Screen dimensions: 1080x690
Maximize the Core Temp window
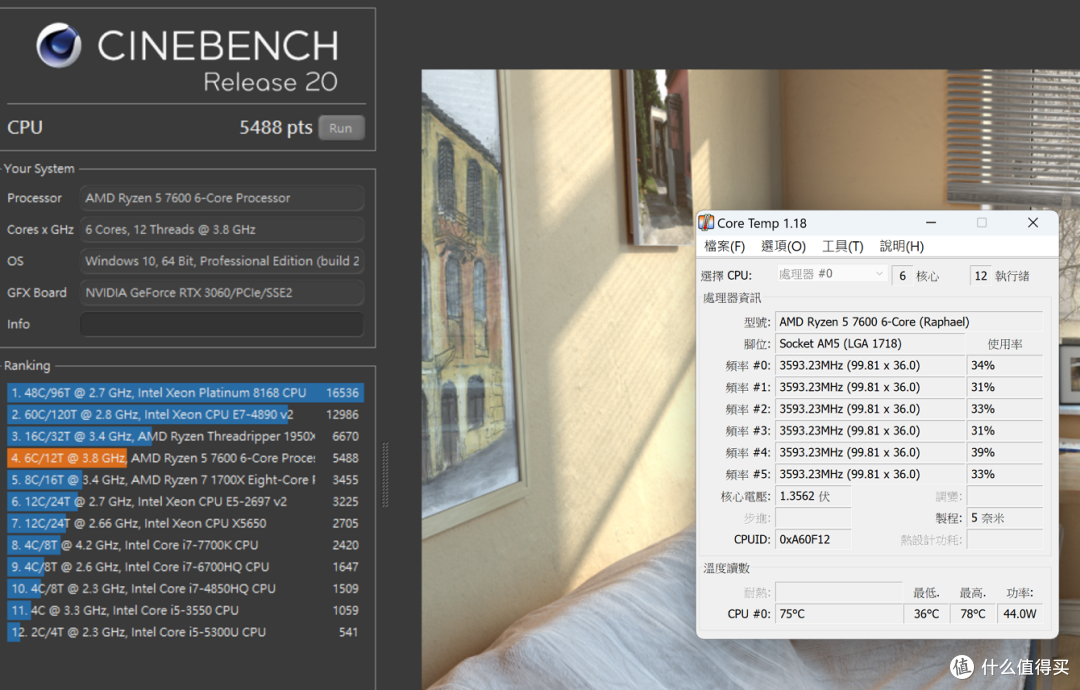pyautogui.click(x=982, y=222)
